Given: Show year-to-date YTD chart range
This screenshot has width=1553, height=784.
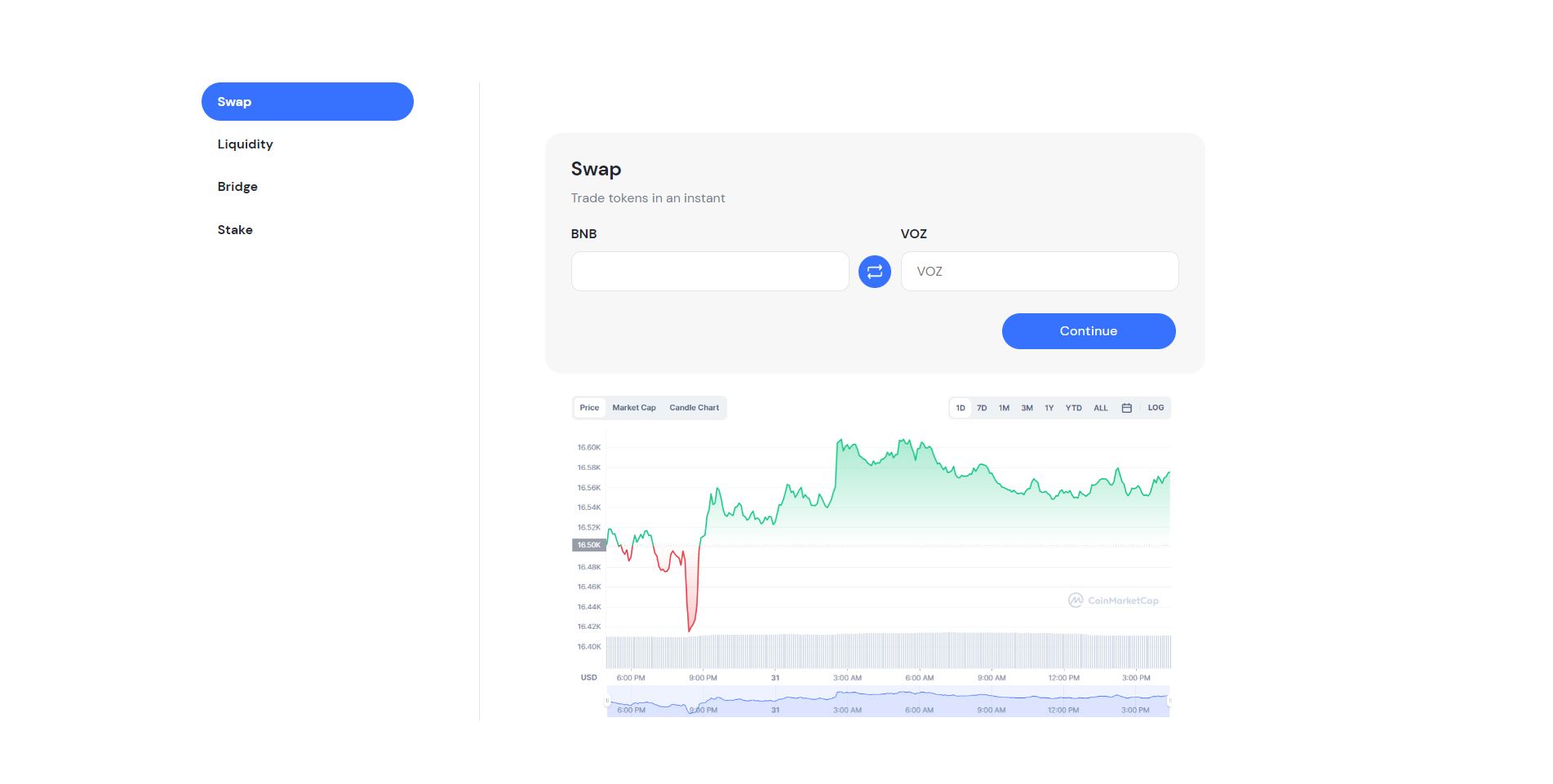Looking at the screenshot, I should coord(1073,408).
